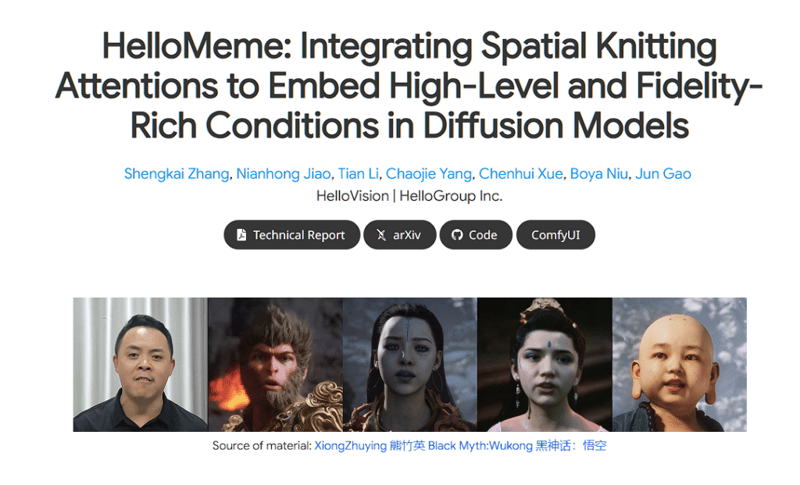
Task: Open the Technical Report button
Action: (x=292, y=235)
